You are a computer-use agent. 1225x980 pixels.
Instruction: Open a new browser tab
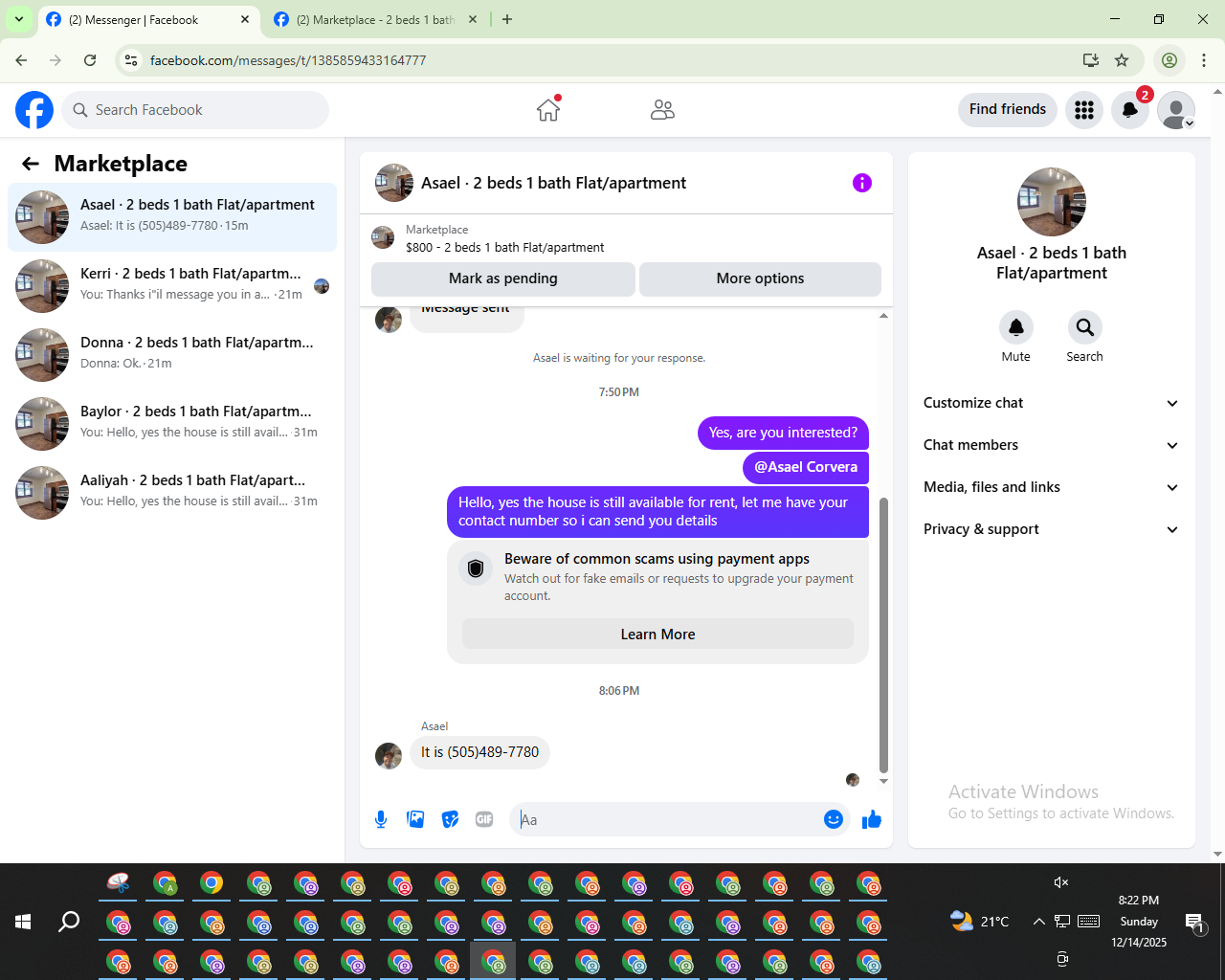tap(507, 19)
